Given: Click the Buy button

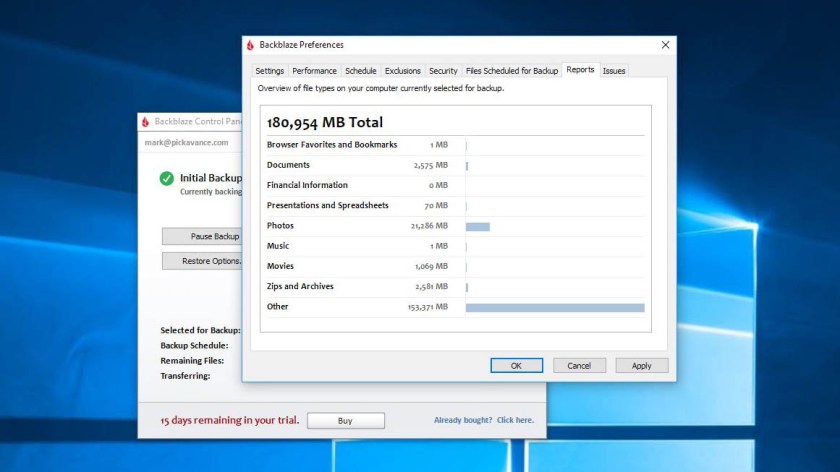Looking at the screenshot, I should coord(346,421).
